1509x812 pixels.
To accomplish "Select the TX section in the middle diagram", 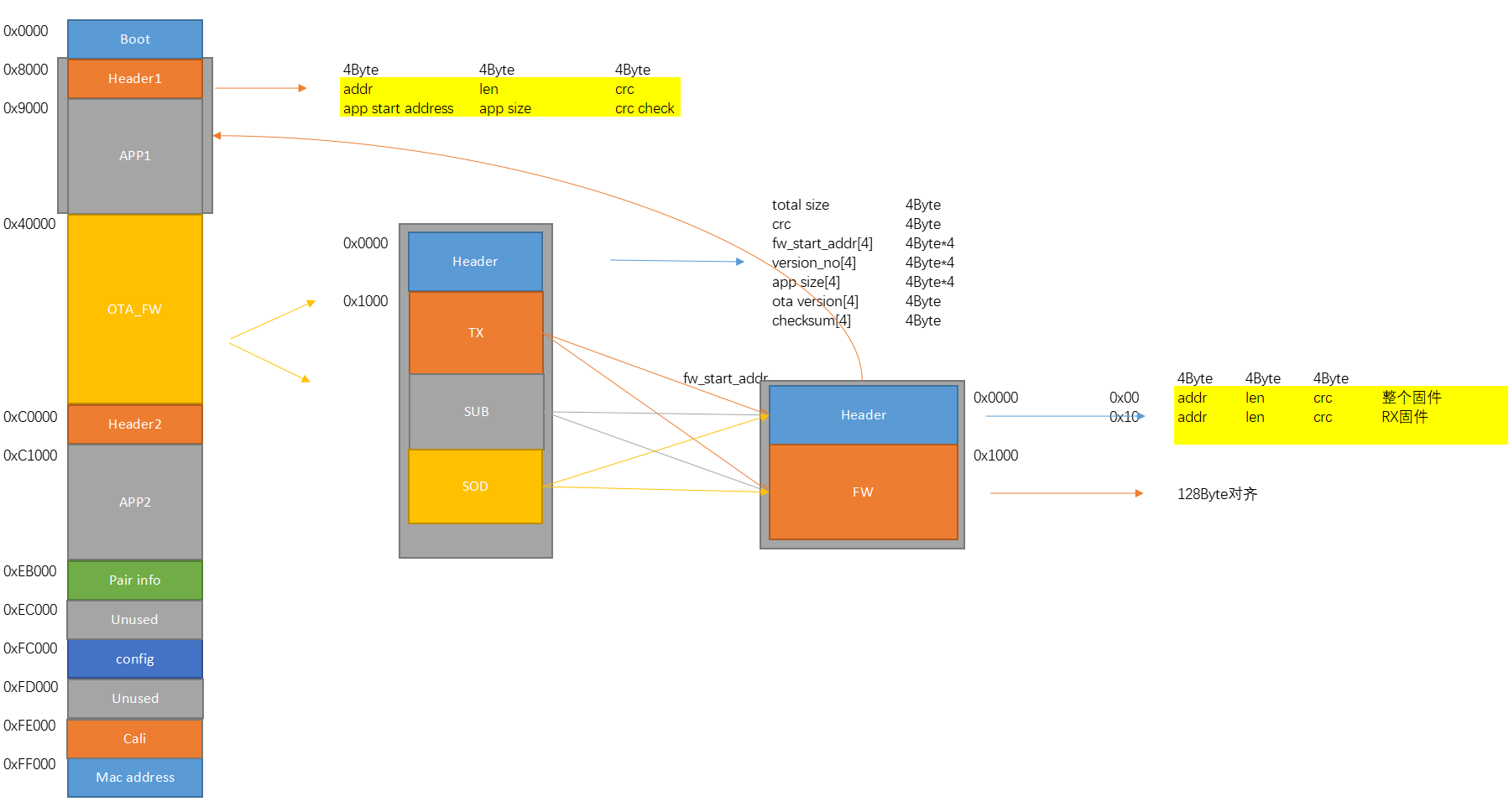I will pyautogui.click(x=475, y=332).
